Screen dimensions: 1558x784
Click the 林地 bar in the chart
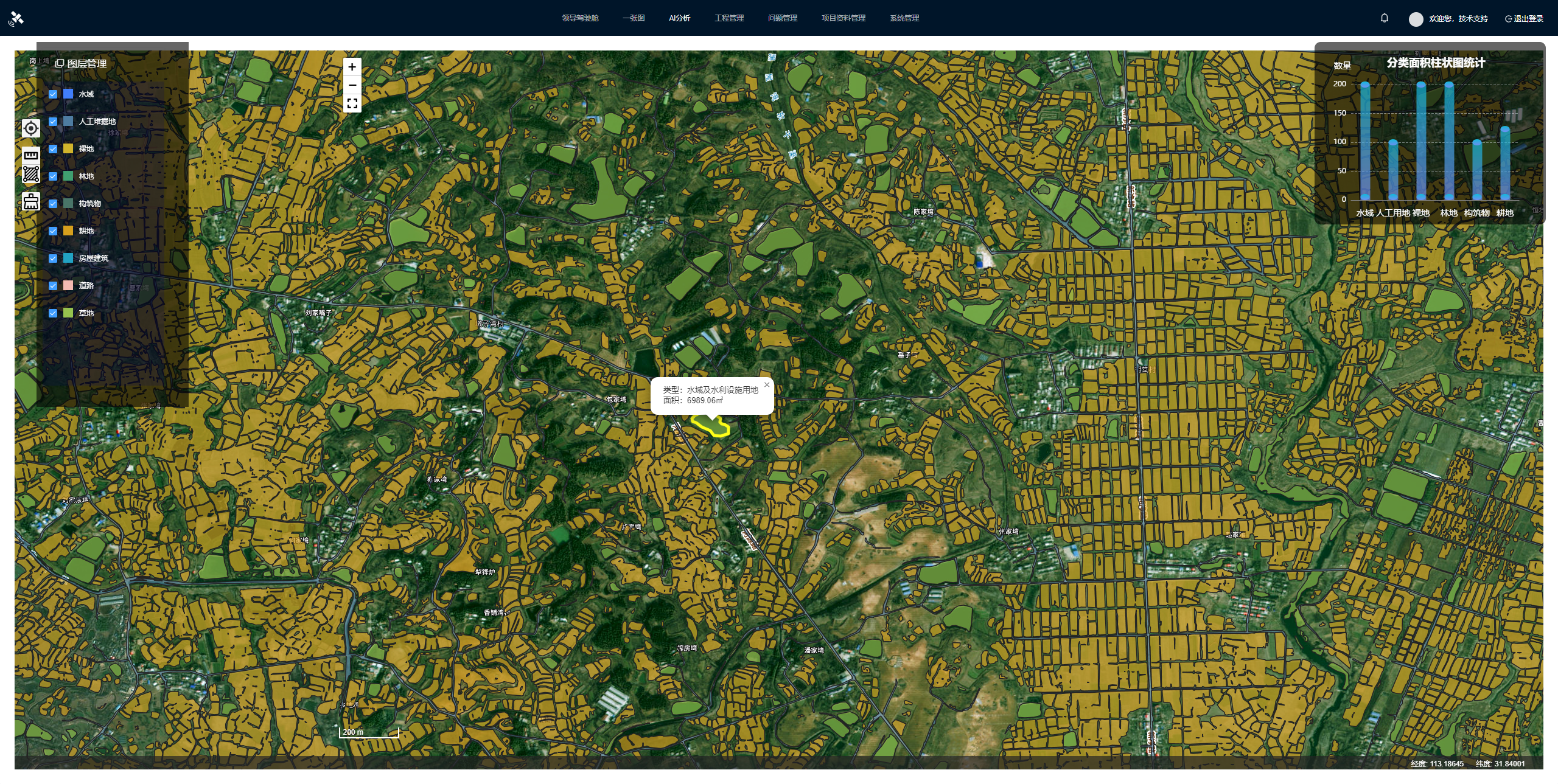[x=1449, y=141]
